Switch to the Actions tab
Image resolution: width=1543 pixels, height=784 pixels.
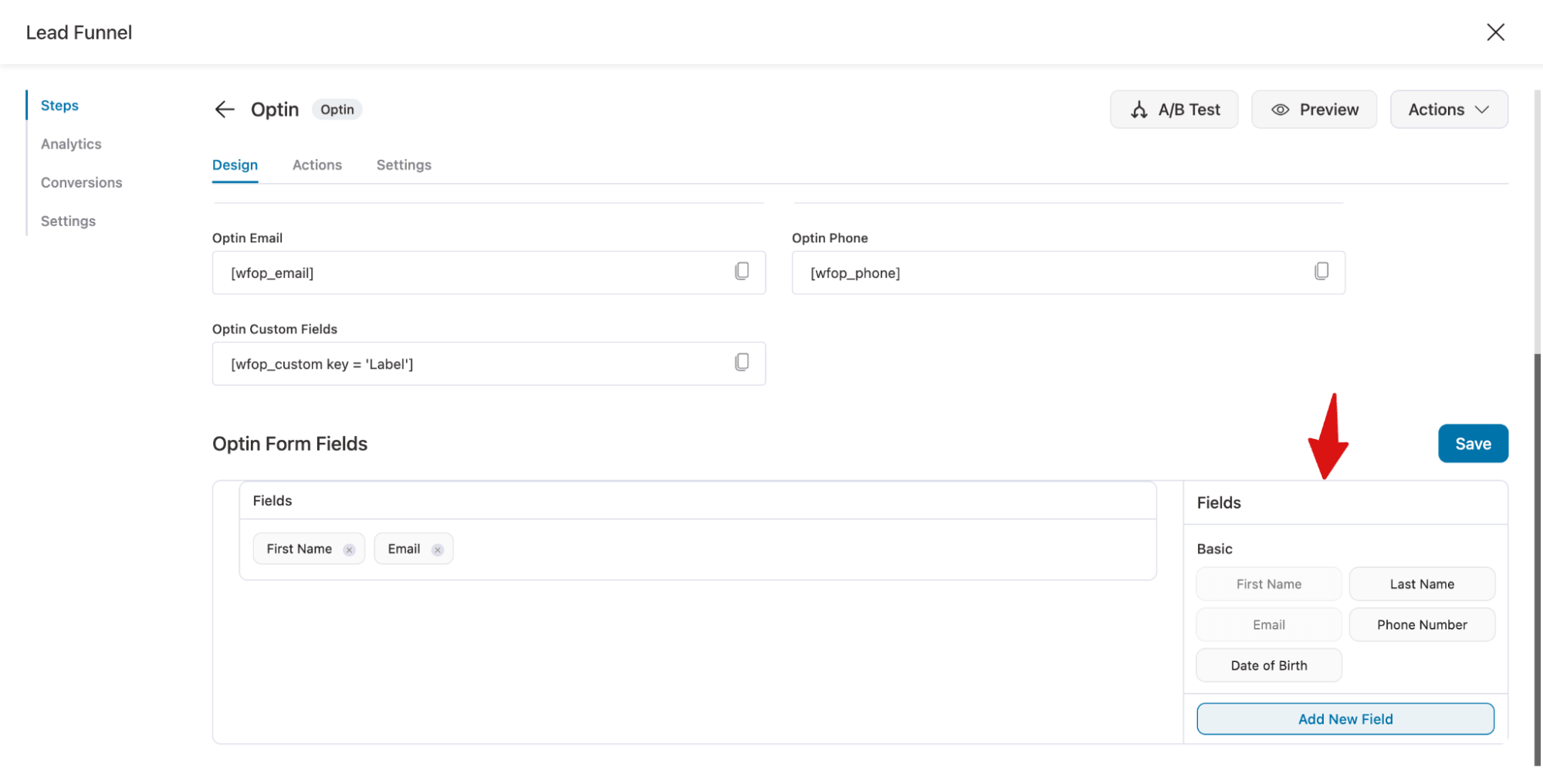[x=316, y=164]
